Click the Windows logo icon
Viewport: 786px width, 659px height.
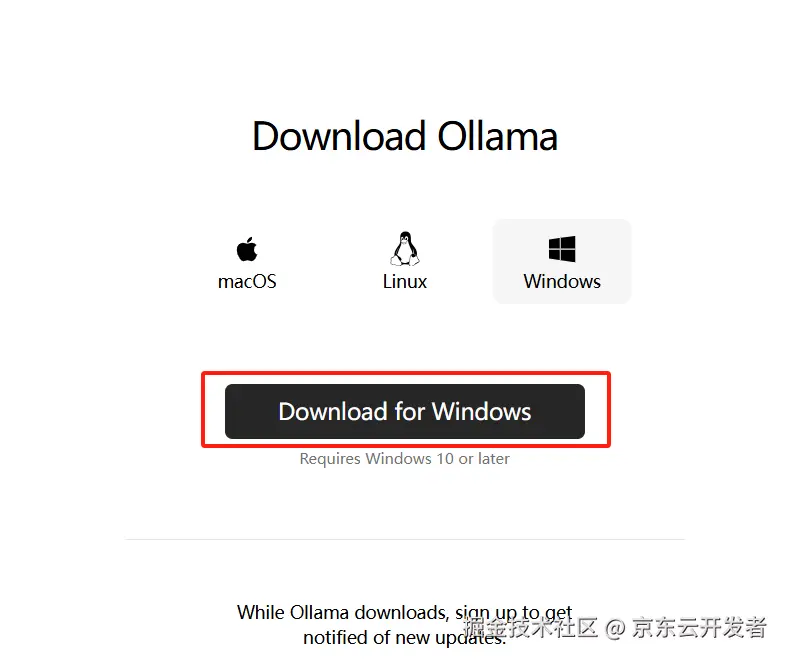[x=562, y=249]
